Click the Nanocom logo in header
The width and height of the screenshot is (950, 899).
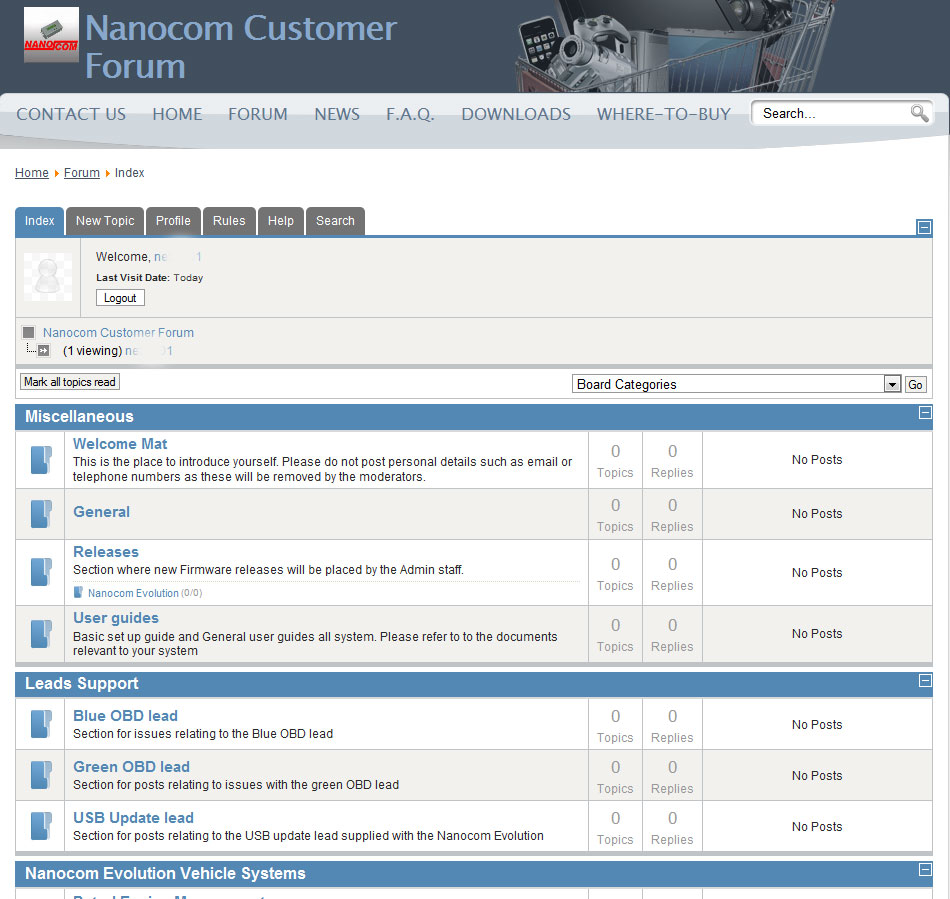[x=51, y=35]
